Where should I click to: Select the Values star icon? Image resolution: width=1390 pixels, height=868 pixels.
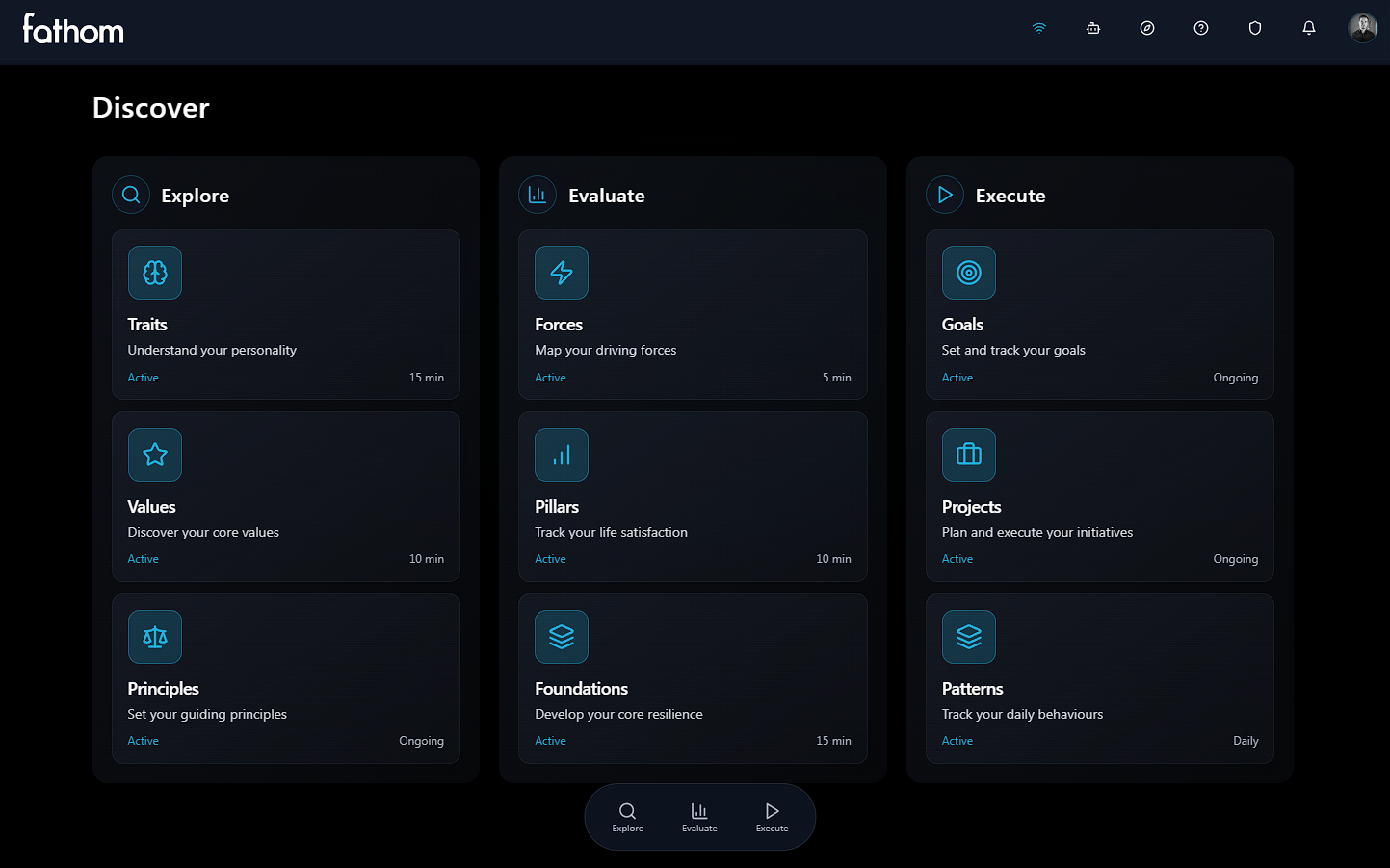(155, 454)
